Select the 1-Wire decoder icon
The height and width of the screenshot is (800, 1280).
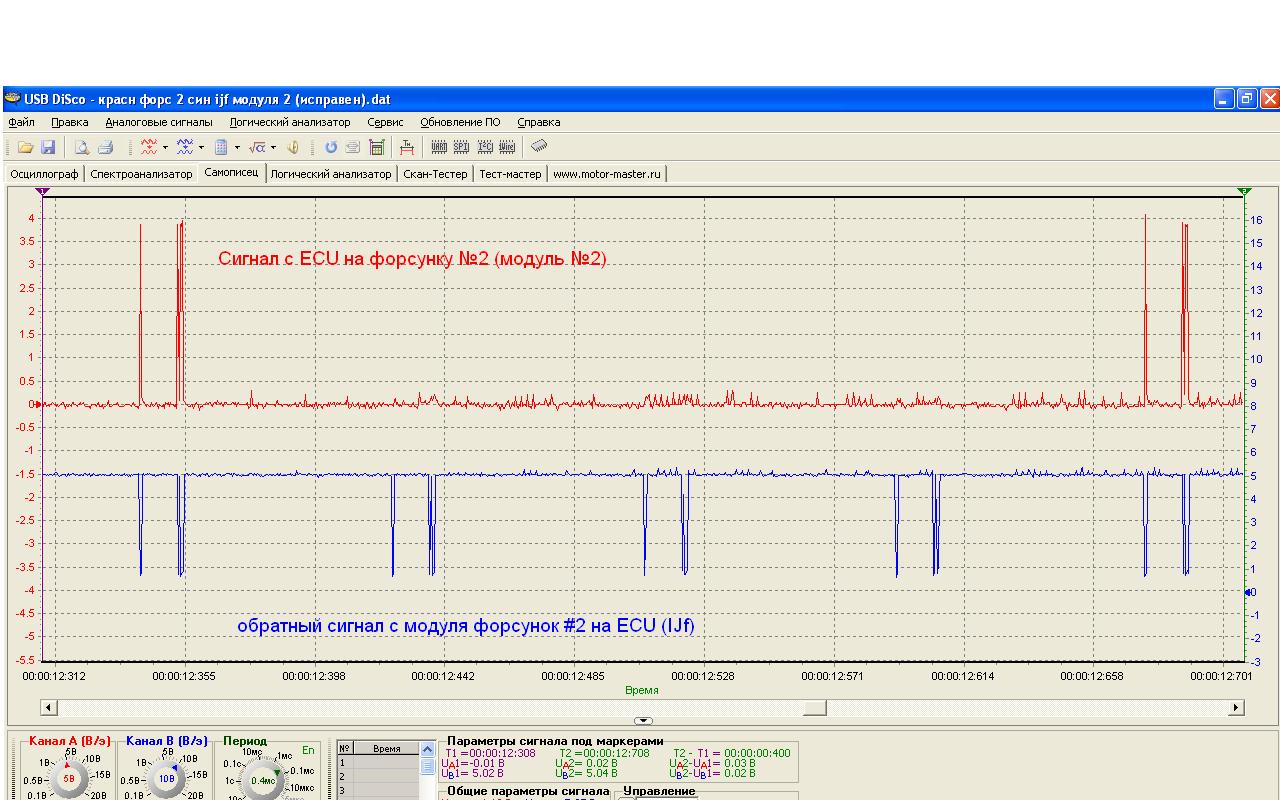coord(507,147)
